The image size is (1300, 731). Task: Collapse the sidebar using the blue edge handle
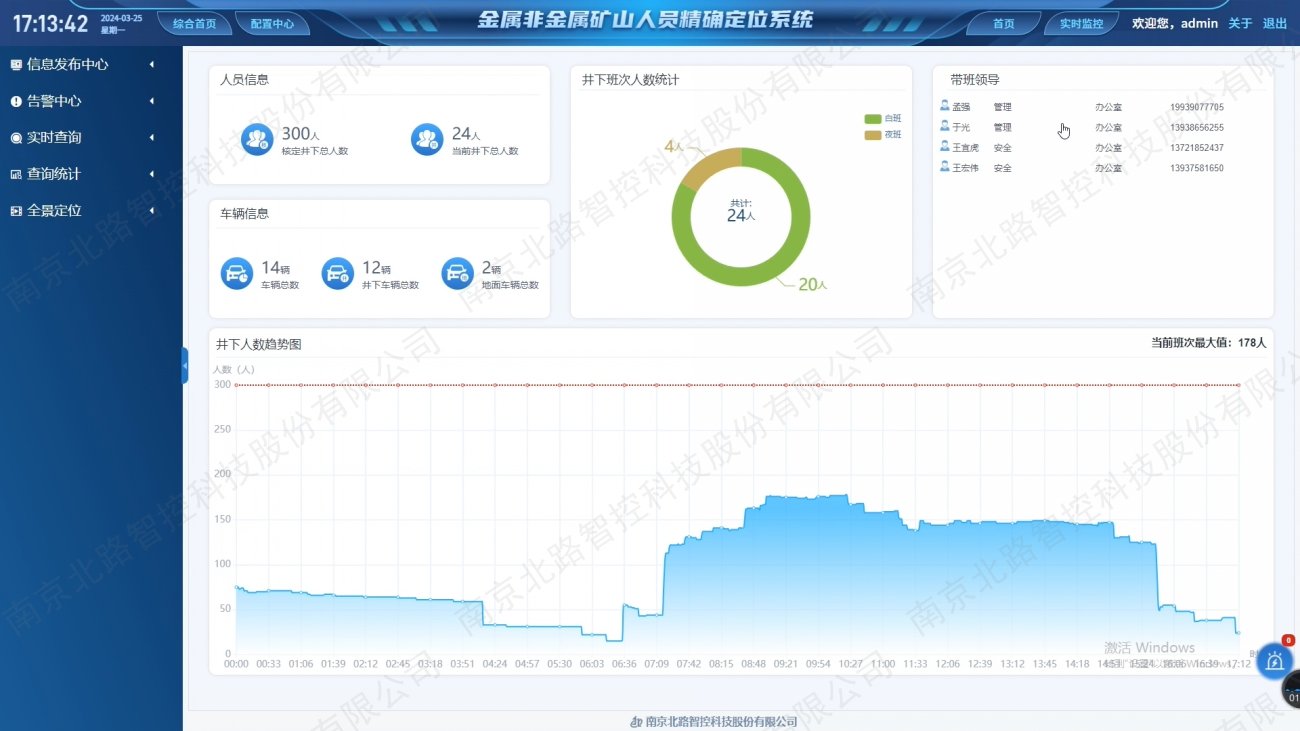pos(185,365)
